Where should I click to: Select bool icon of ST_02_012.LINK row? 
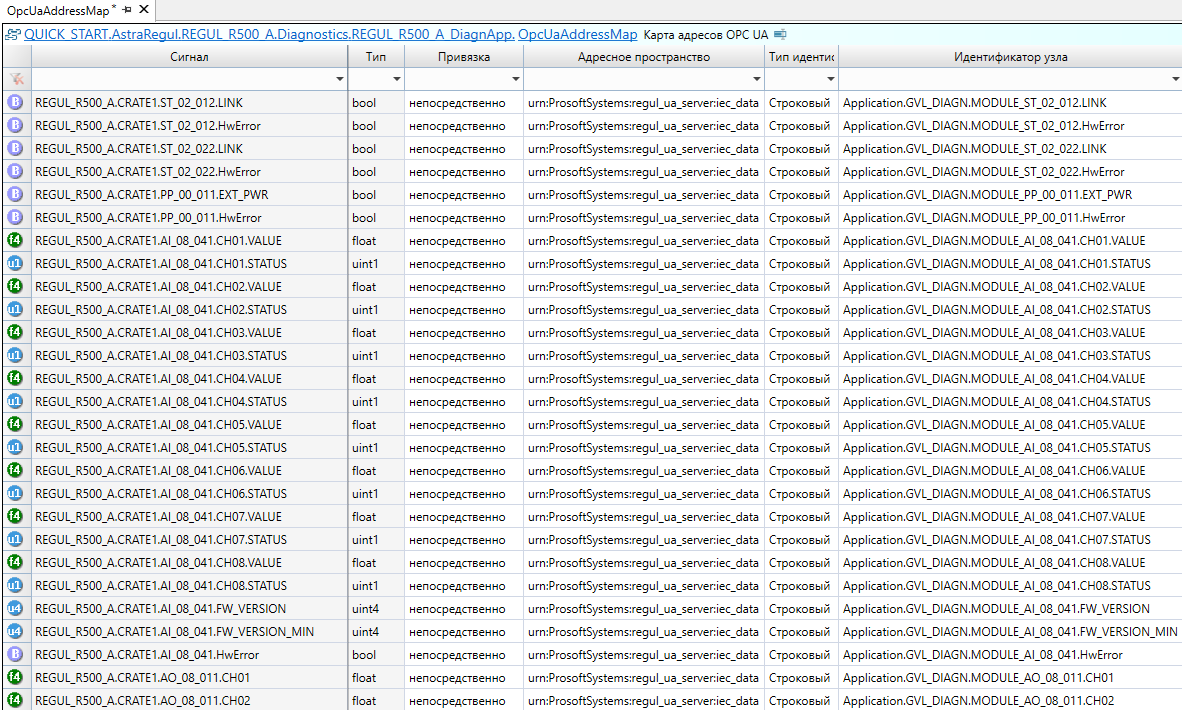pos(15,102)
